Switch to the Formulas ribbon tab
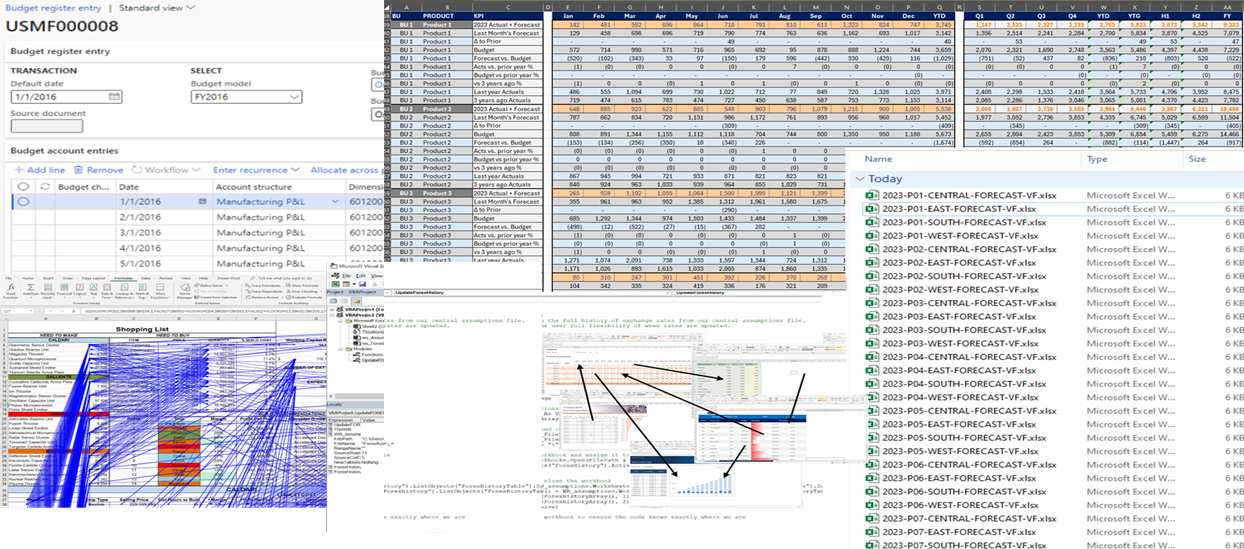The width and height of the screenshot is (1244, 549). [123, 278]
